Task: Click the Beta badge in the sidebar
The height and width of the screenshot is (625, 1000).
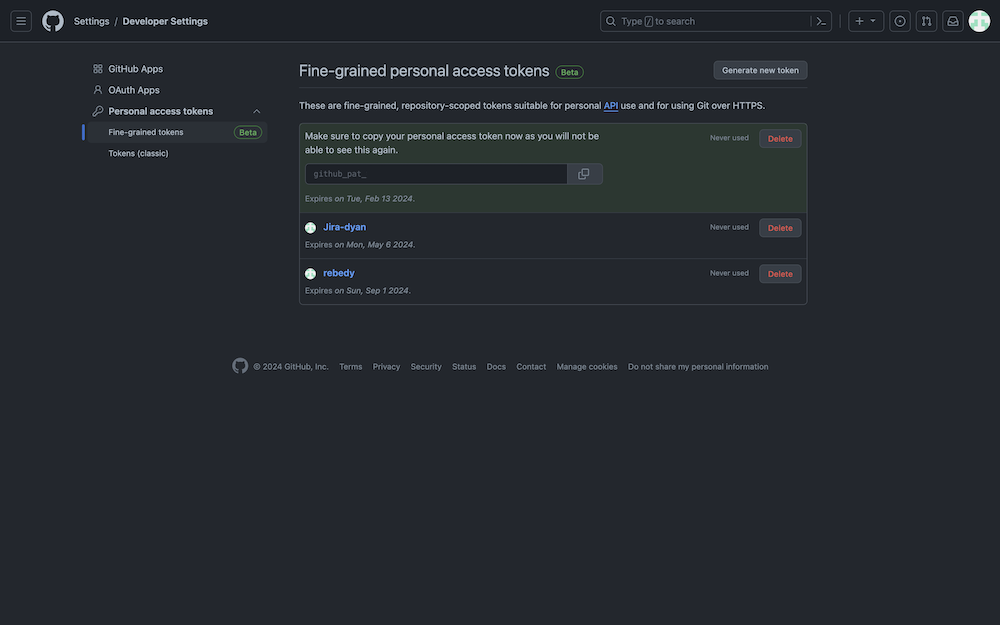Action: (x=247, y=133)
